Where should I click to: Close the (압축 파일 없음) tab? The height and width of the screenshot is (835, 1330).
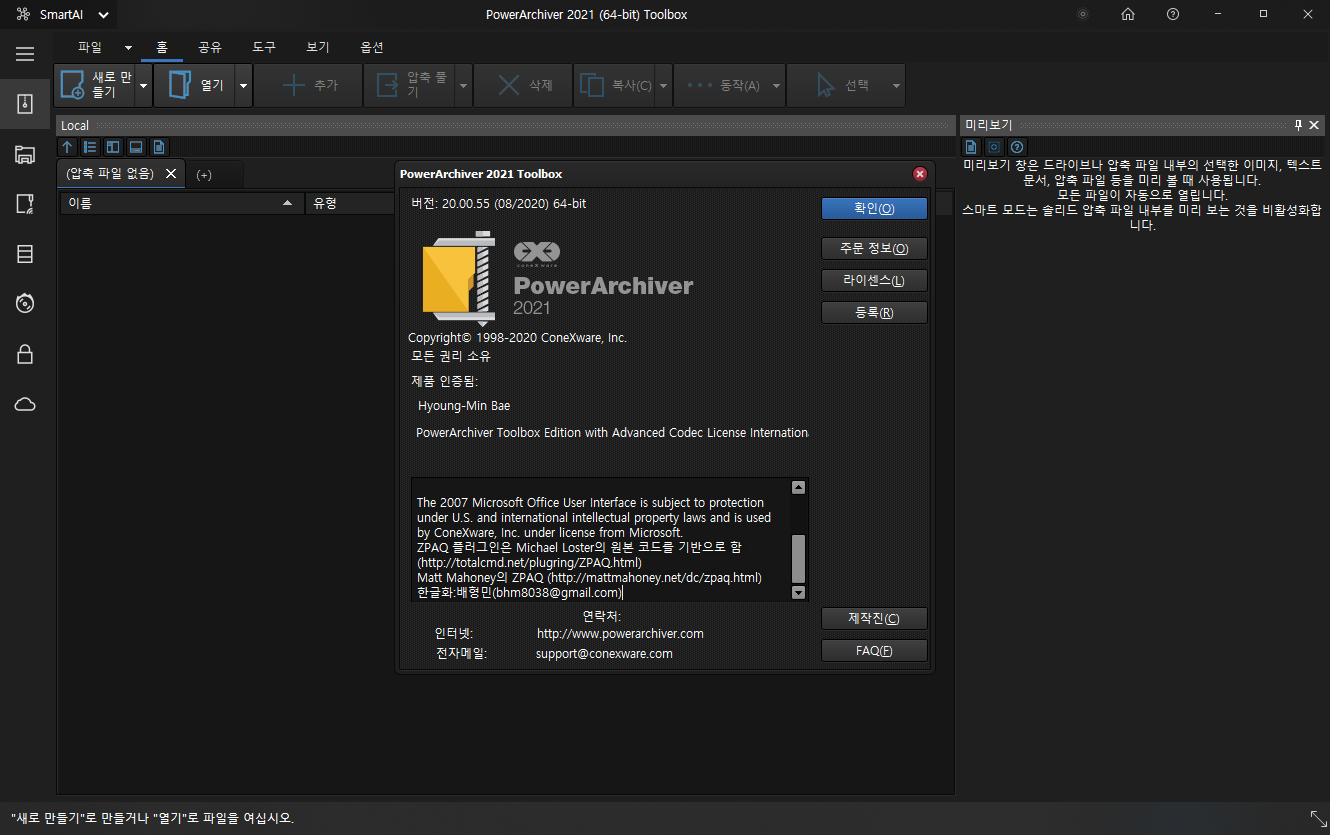(171, 174)
